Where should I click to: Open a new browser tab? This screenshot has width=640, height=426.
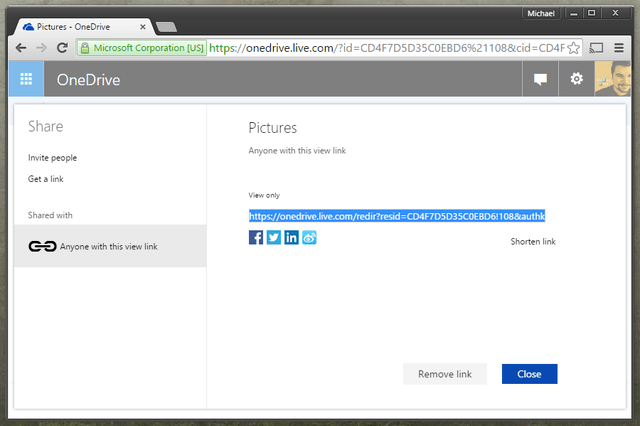tap(166, 27)
